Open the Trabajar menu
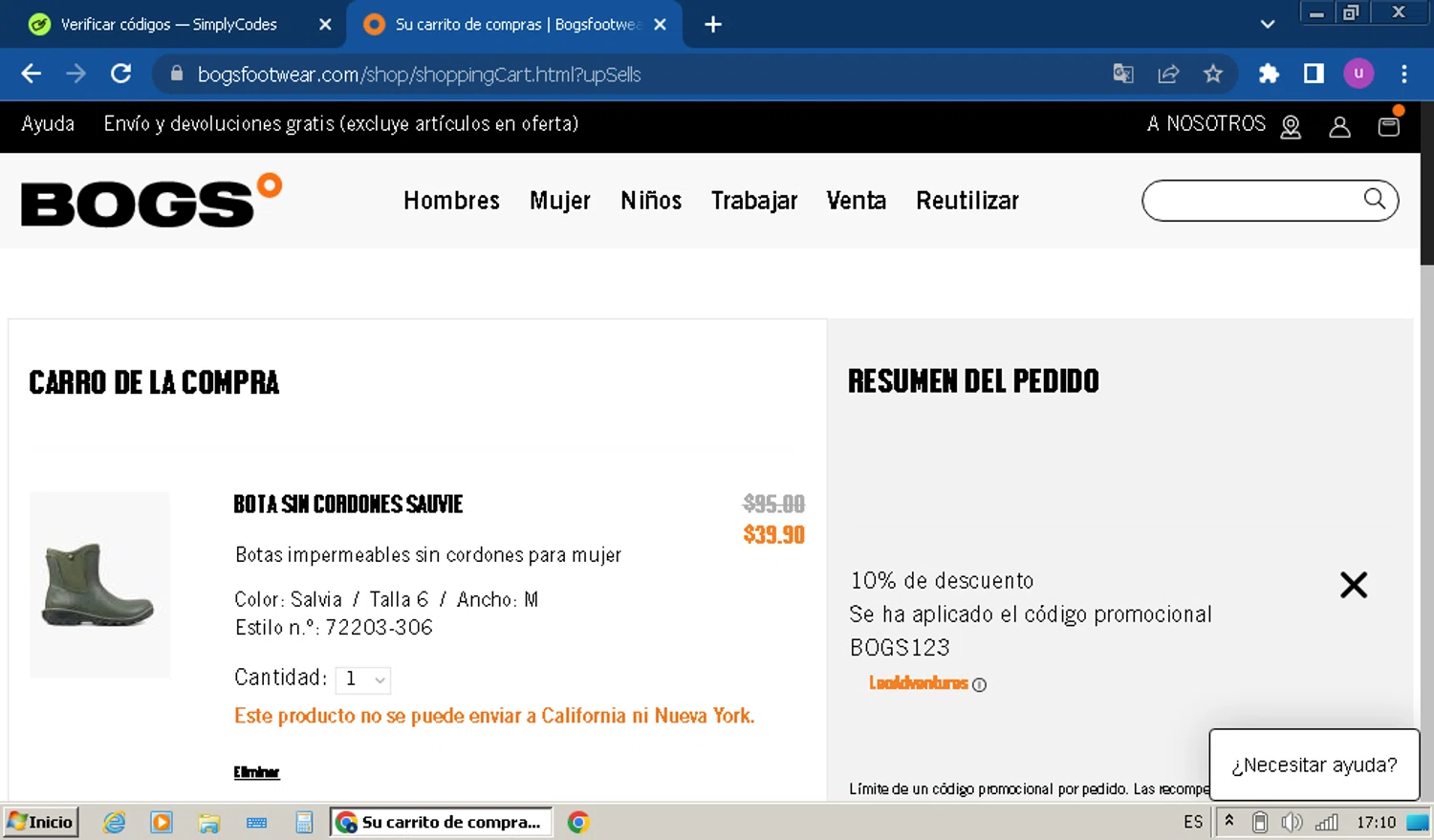 click(x=754, y=201)
